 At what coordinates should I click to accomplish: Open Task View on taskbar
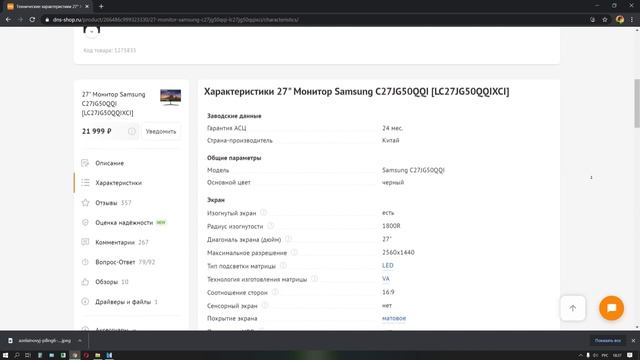click(28, 356)
